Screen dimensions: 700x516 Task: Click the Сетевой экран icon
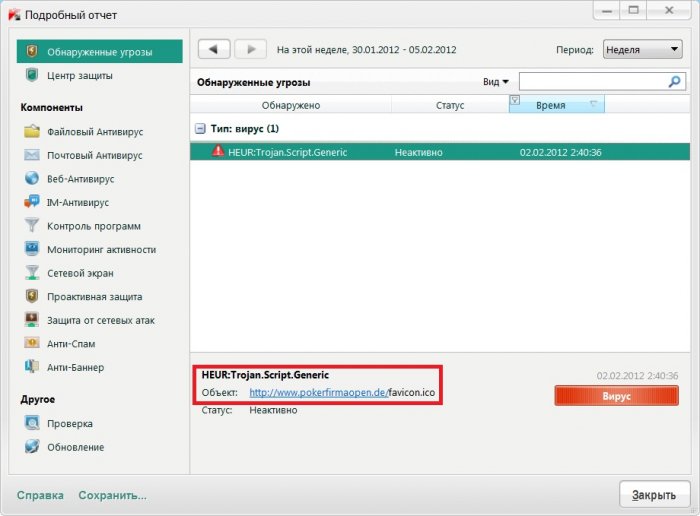point(32,272)
